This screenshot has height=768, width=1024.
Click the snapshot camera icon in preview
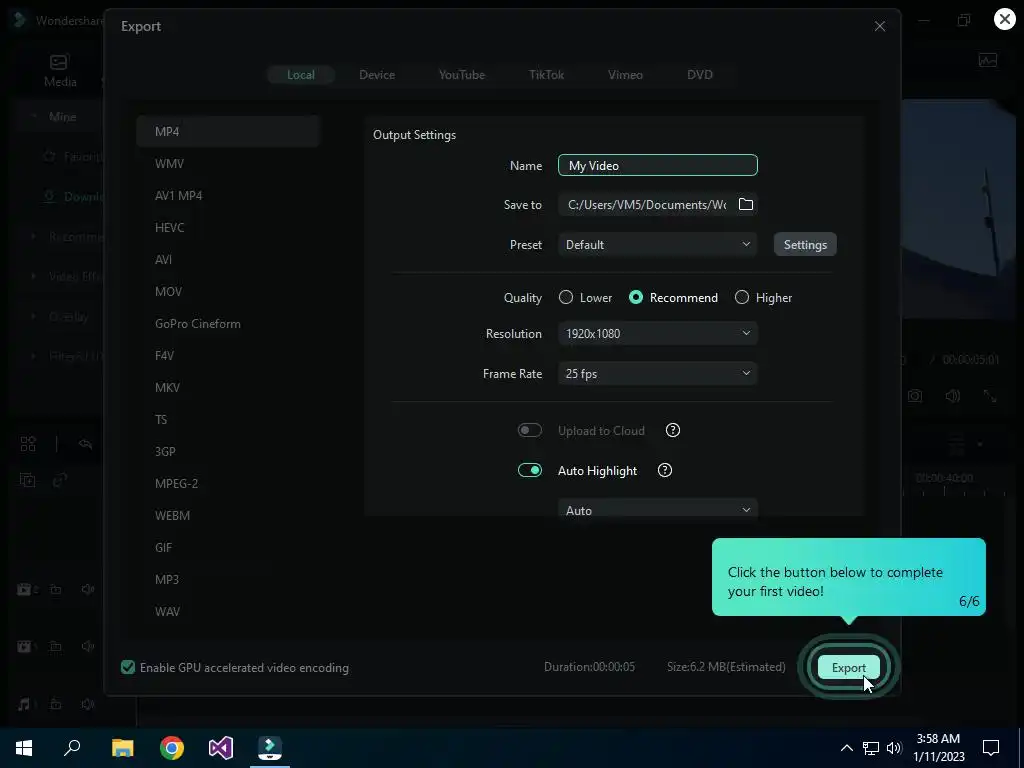click(x=915, y=396)
